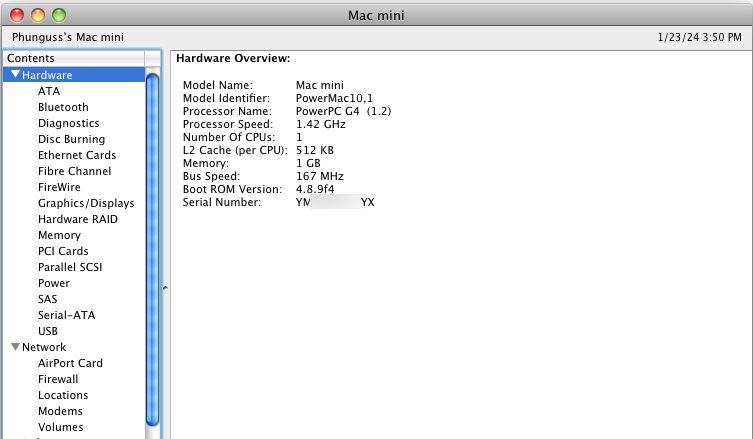The height and width of the screenshot is (439, 753).
Task: Click the Number Of CPUs label
Action: [229, 137]
